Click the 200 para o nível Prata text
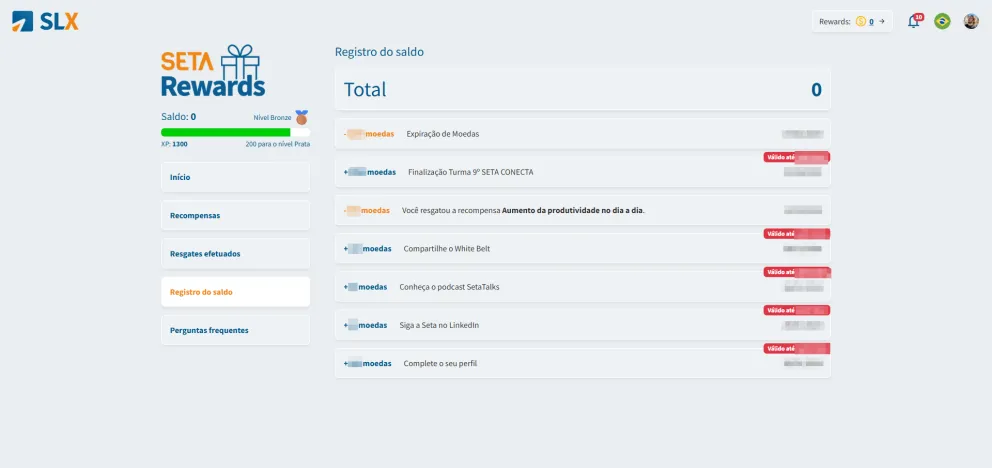This screenshot has height=468, width=992. [x=278, y=144]
